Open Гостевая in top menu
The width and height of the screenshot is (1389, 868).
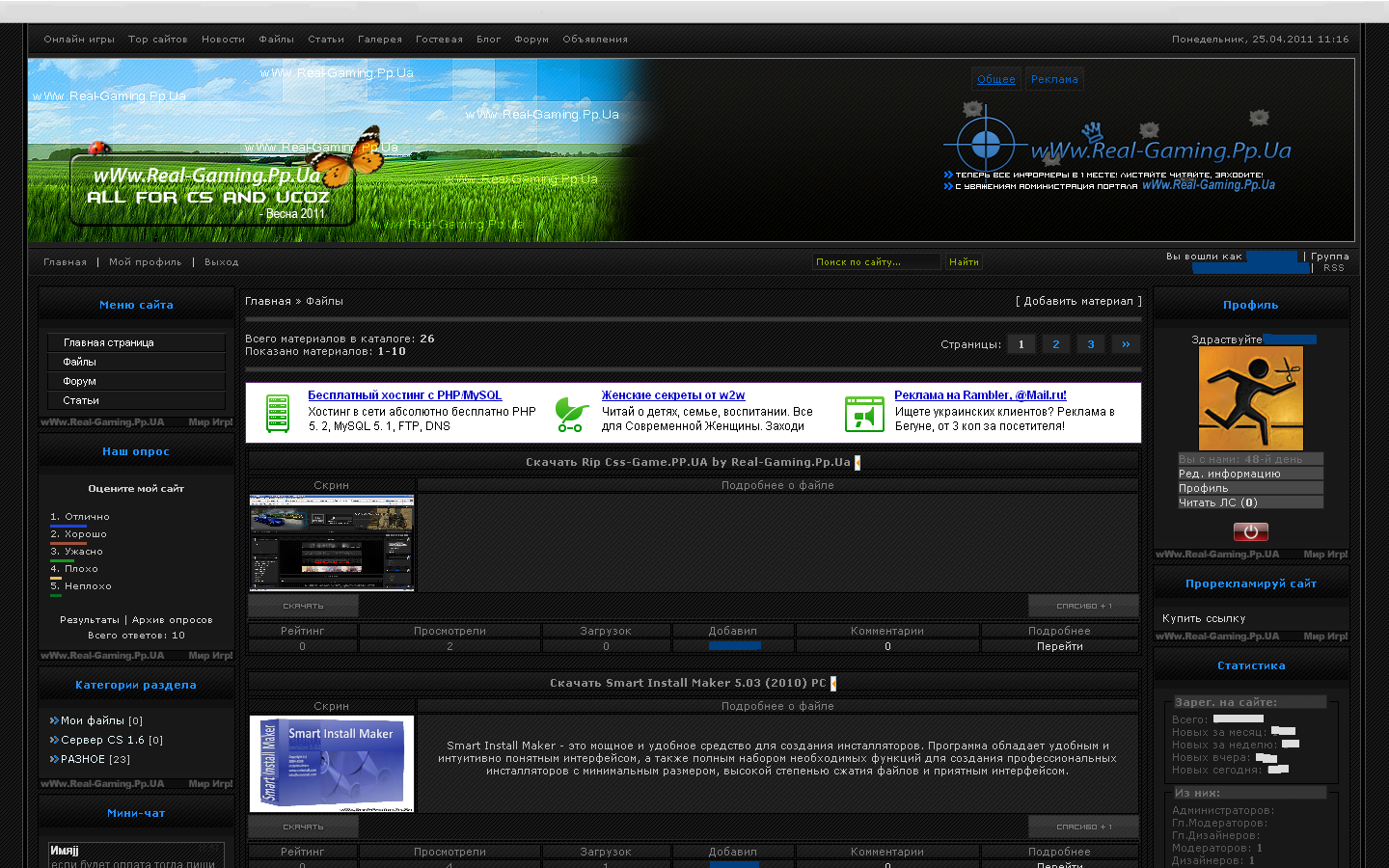[x=439, y=40]
